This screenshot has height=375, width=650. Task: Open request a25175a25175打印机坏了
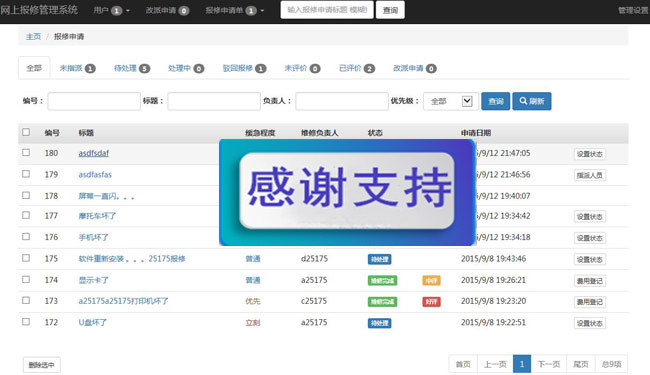coord(124,301)
